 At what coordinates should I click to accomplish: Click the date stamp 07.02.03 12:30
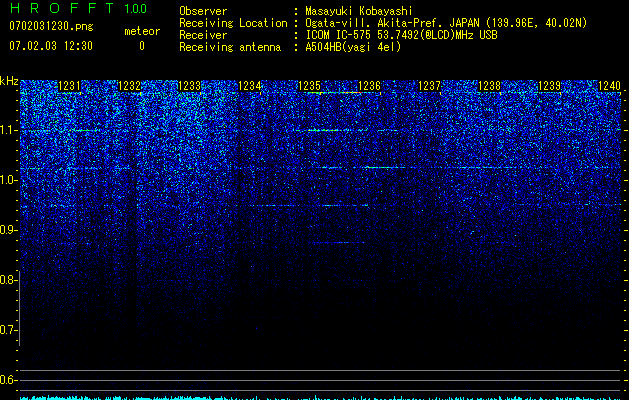[51, 46]
